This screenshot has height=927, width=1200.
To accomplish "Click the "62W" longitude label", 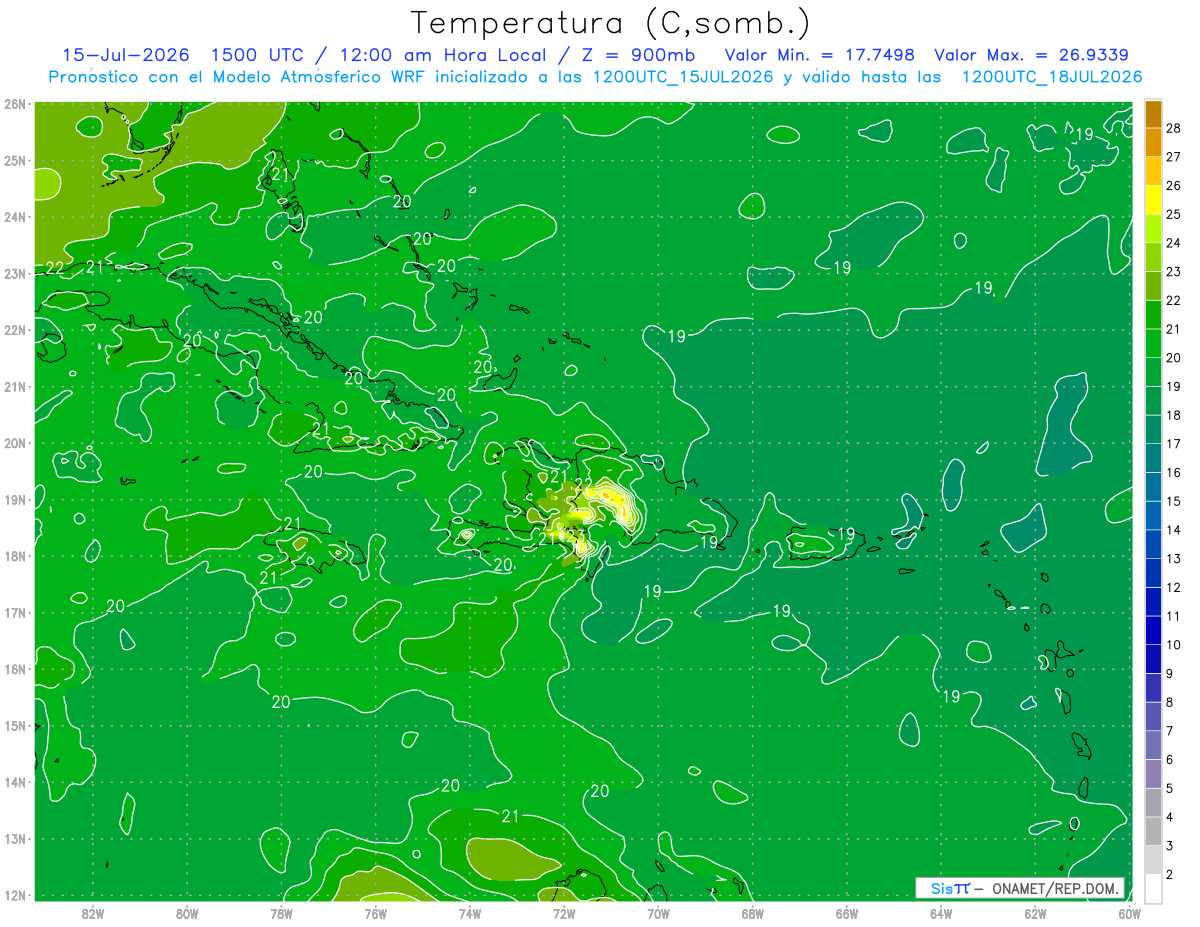I will point(1035,913).
